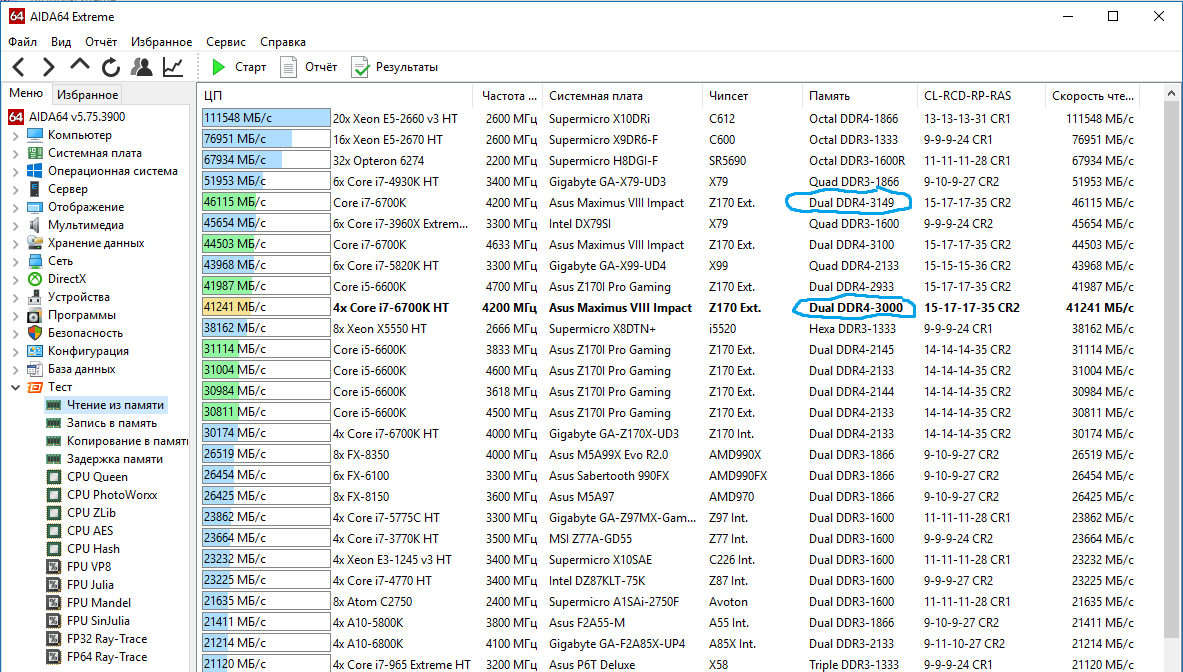Image resolution: width=1183 pixels, height=672 pixels.
Task: Open the graph chart toolbar icon
Action: click(x=173, y=67)
